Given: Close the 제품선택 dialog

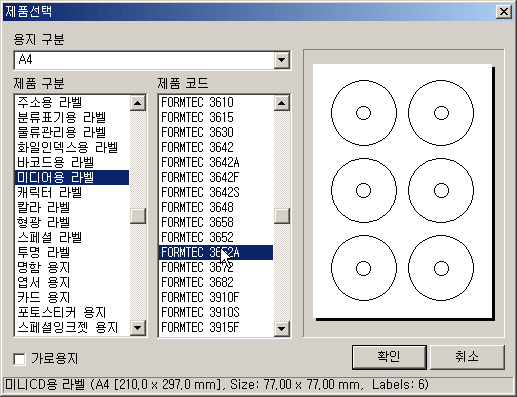Looking at the screenshot, I should click(504, 12).
